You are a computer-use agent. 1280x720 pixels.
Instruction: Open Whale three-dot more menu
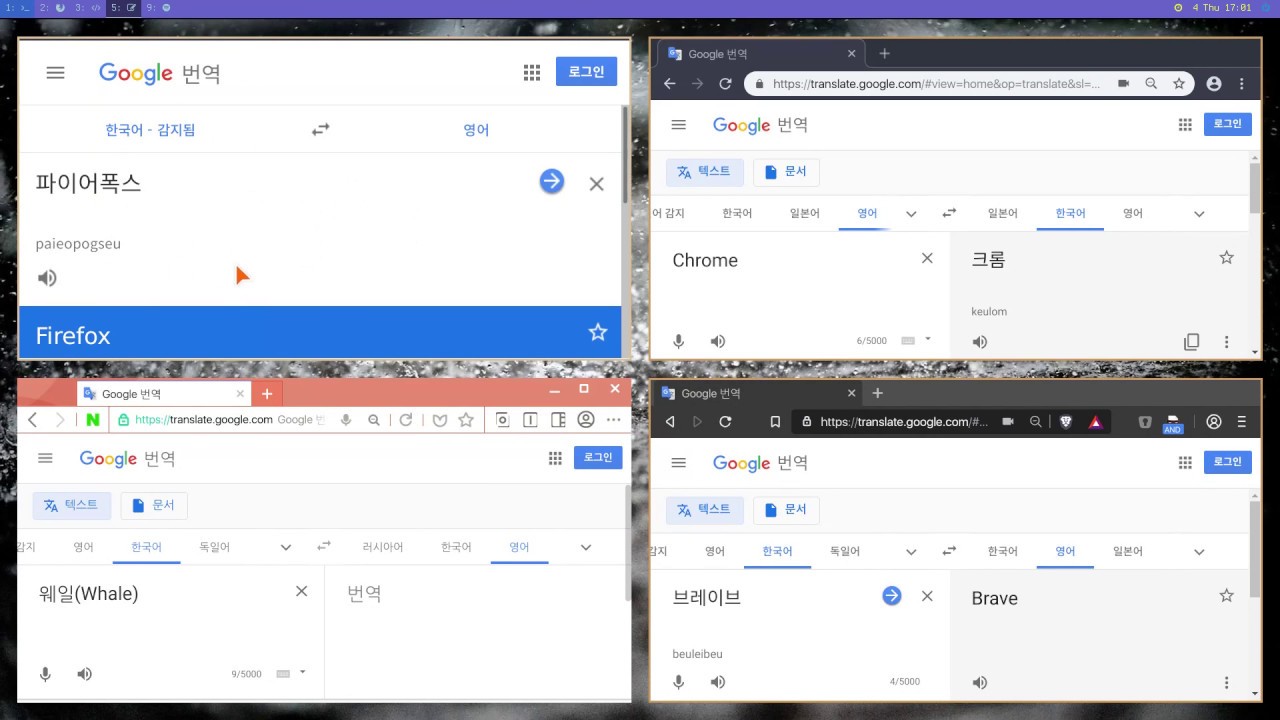(613, 420)
